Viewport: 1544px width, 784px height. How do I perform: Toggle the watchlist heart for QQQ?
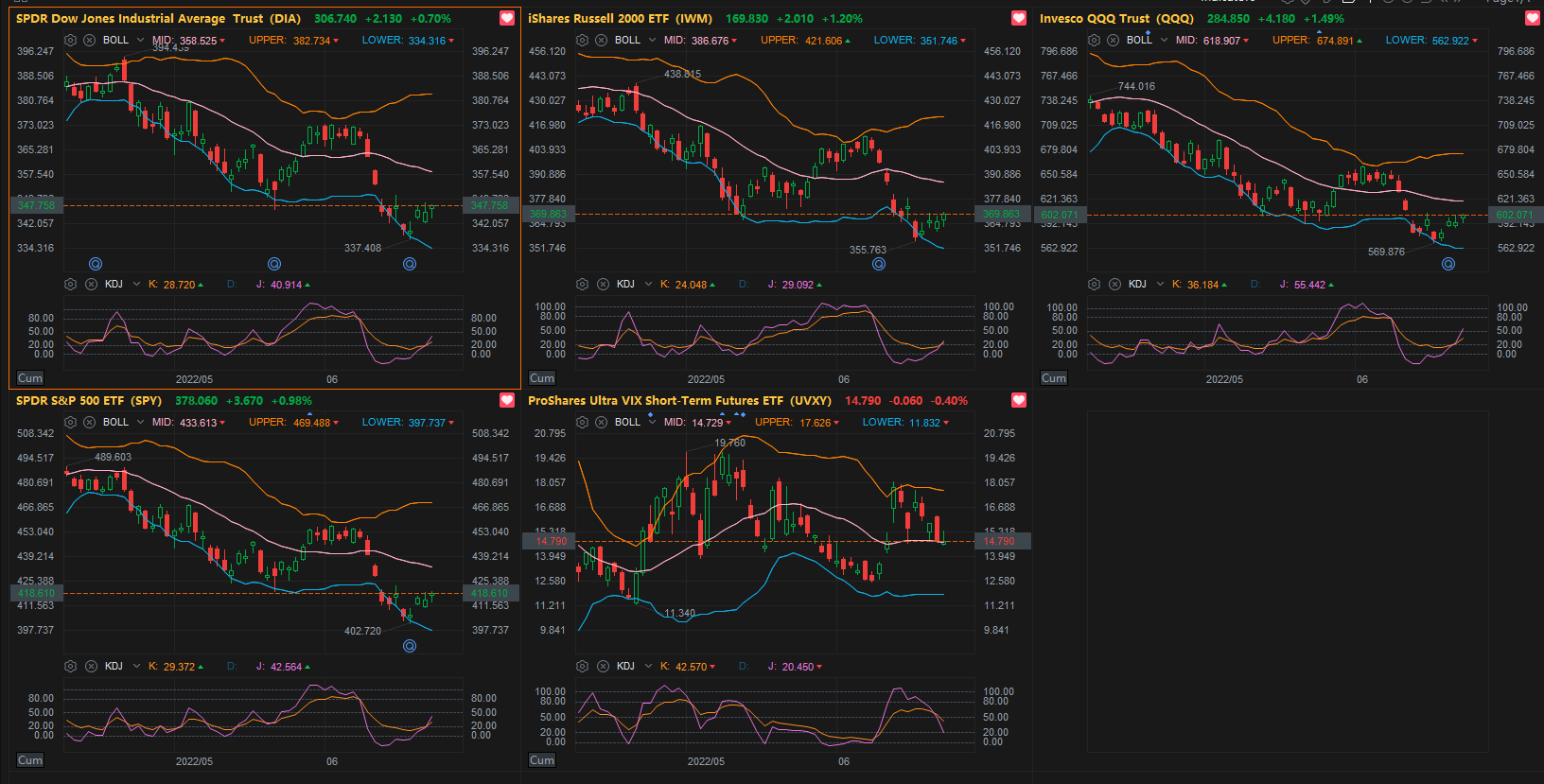click(x=1532, y=18)
